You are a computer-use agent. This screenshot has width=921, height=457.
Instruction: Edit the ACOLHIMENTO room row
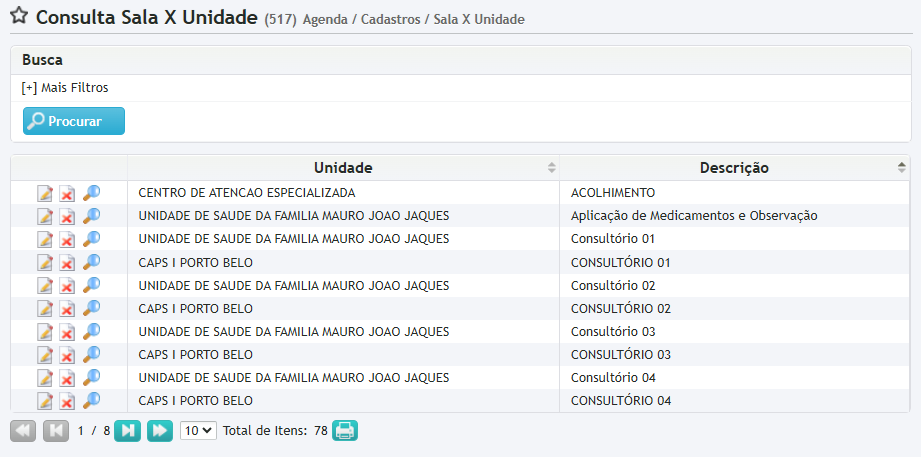[45, 193]
